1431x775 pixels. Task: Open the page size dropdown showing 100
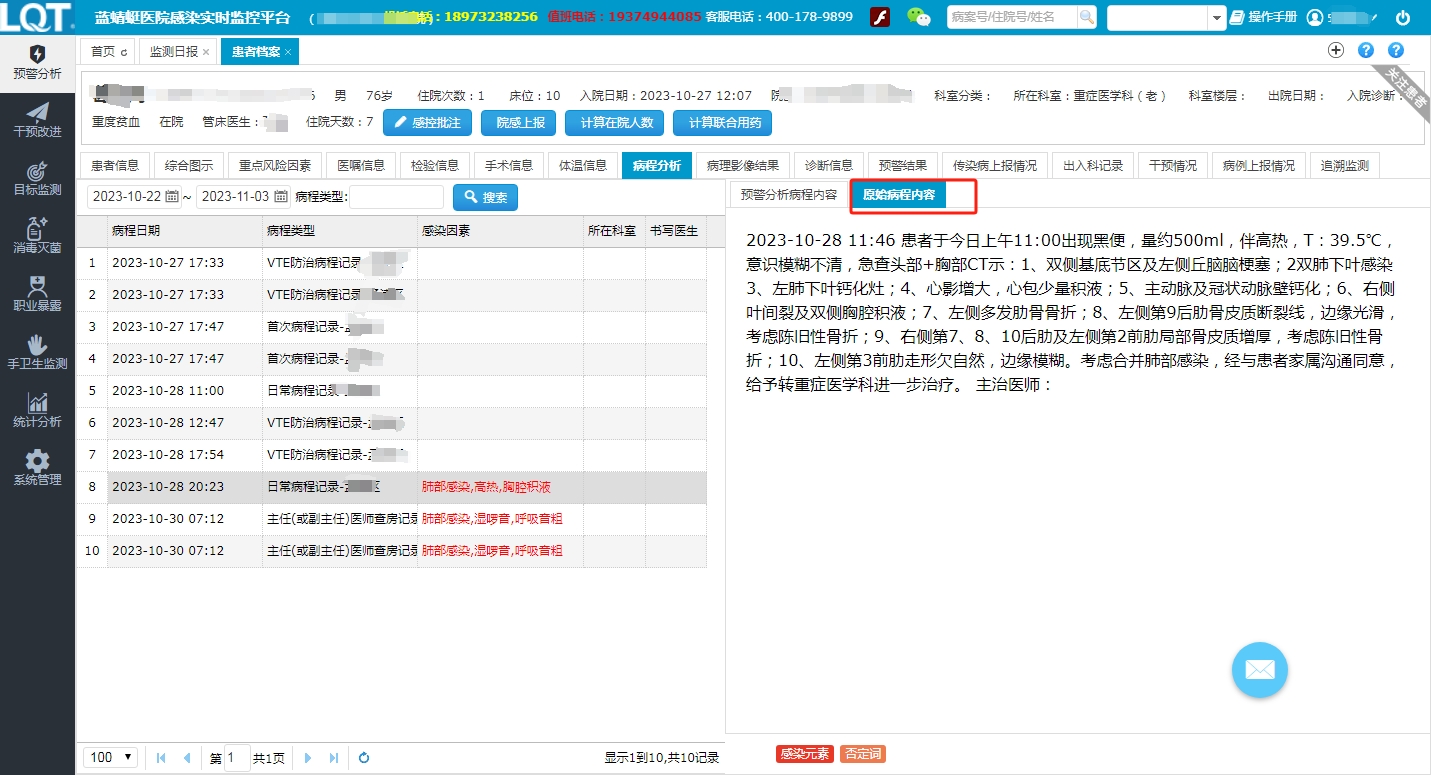point(110,758)
